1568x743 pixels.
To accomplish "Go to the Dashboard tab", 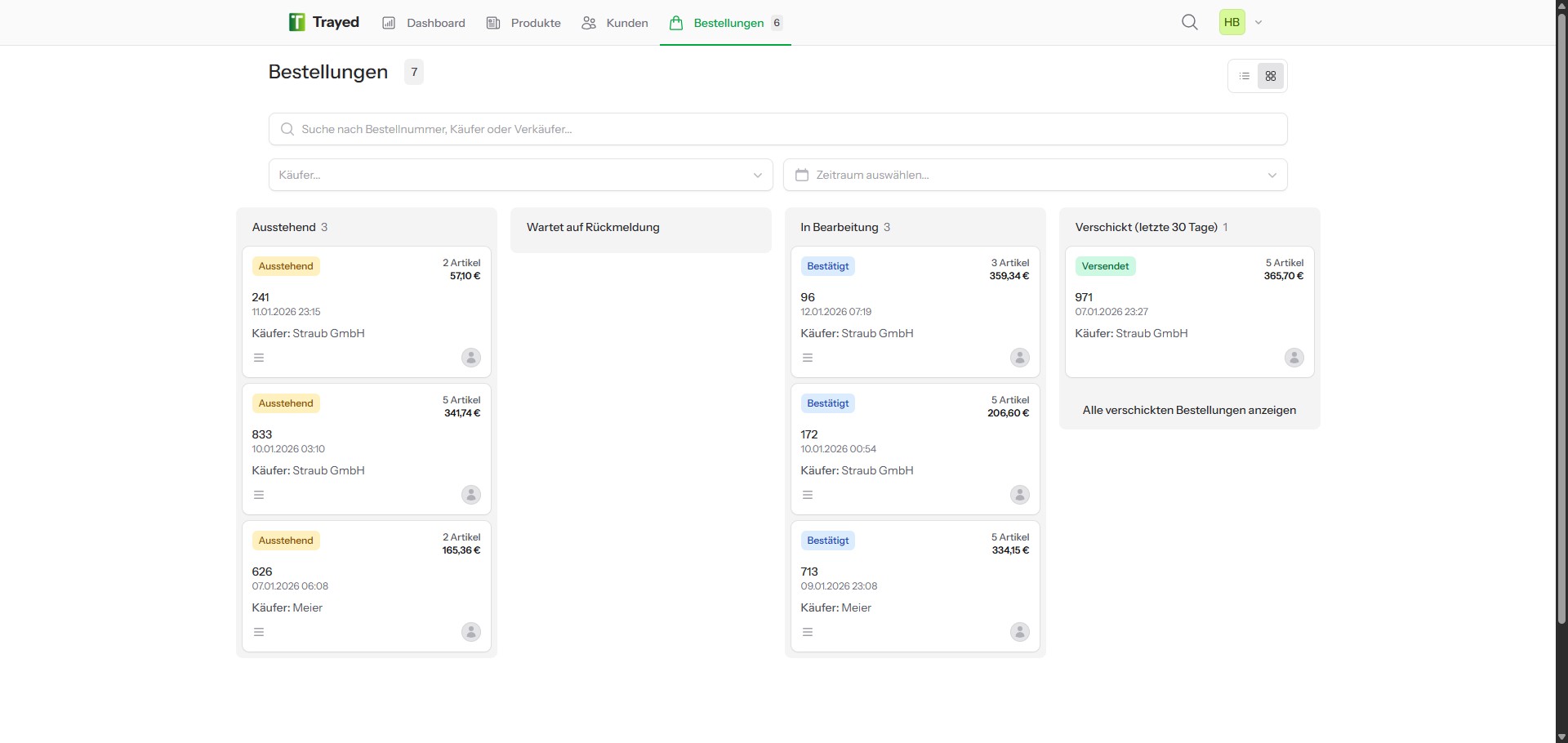I will 424,23.
